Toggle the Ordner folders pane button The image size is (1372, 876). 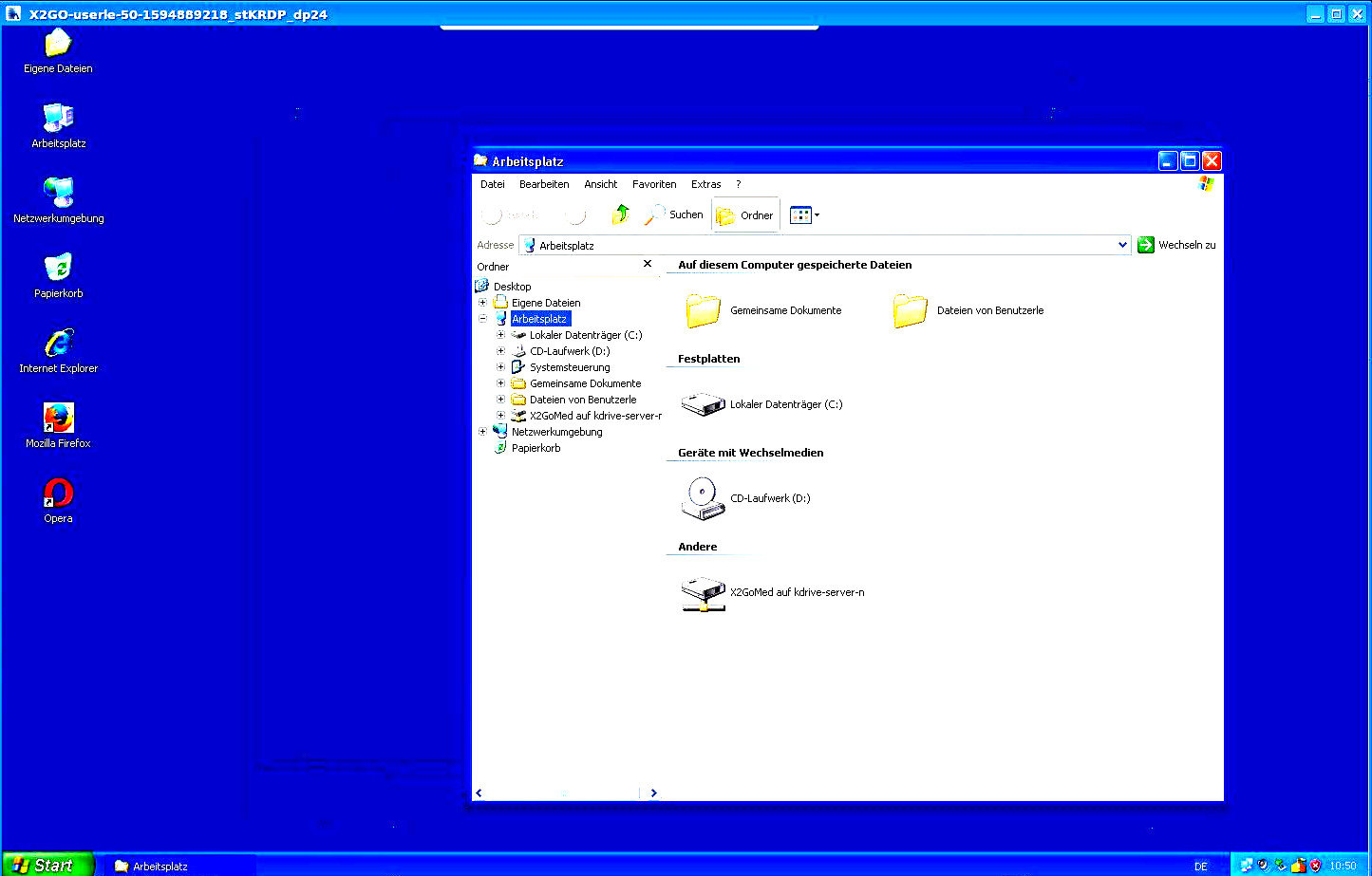745,215
